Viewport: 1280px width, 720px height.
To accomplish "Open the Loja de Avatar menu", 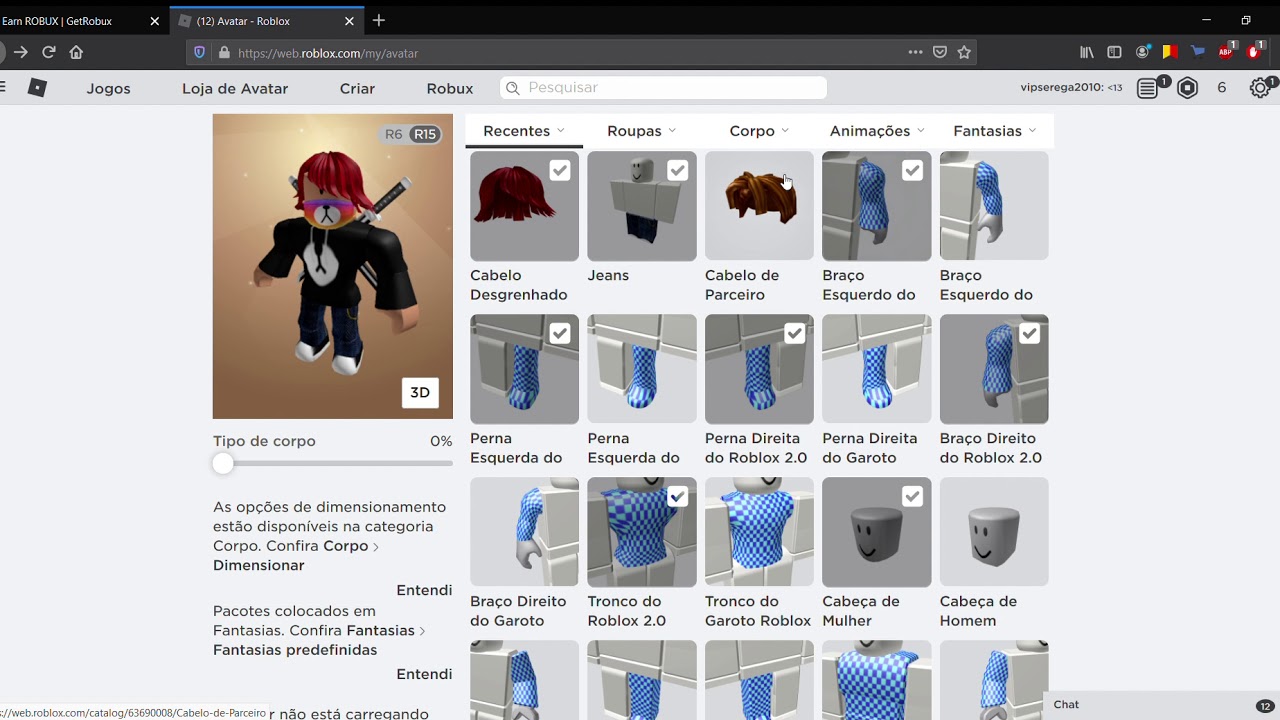I will pyautogui.click(x=235, y=88).
